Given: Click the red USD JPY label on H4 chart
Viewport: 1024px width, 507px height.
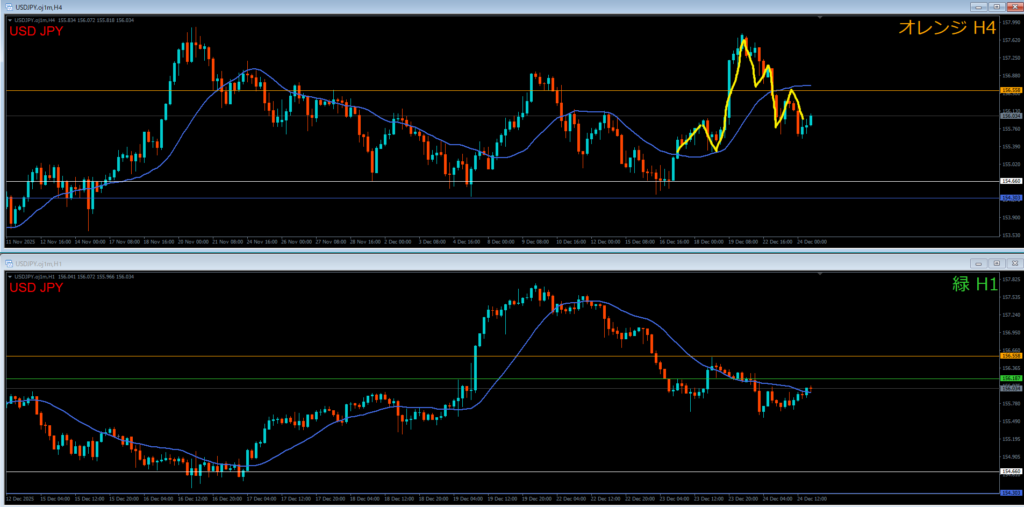Looking at the screenshot, I should (36, 32).
